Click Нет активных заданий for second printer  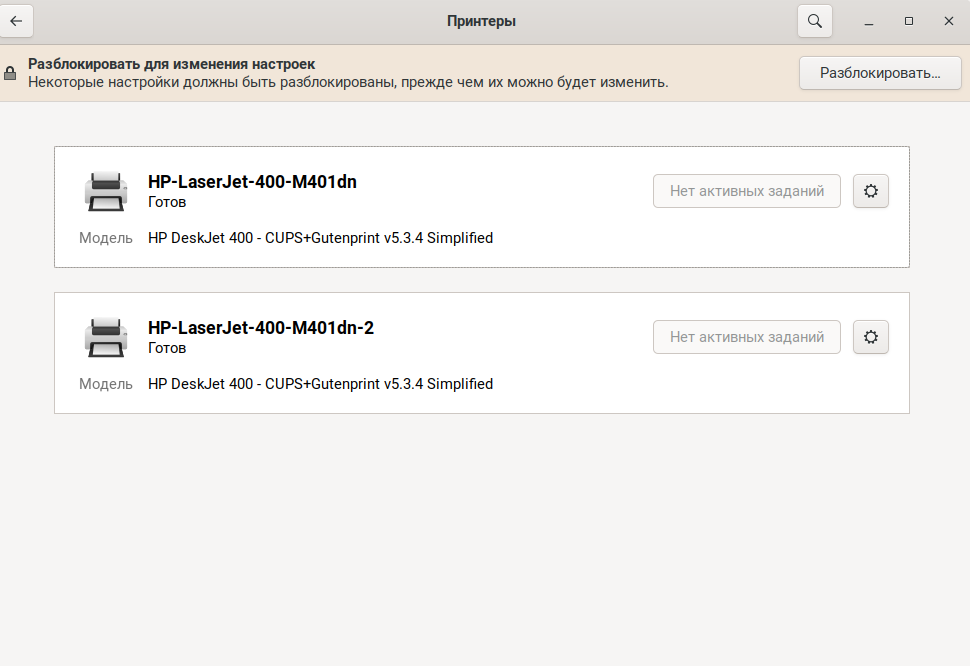(x=746, y=337)
